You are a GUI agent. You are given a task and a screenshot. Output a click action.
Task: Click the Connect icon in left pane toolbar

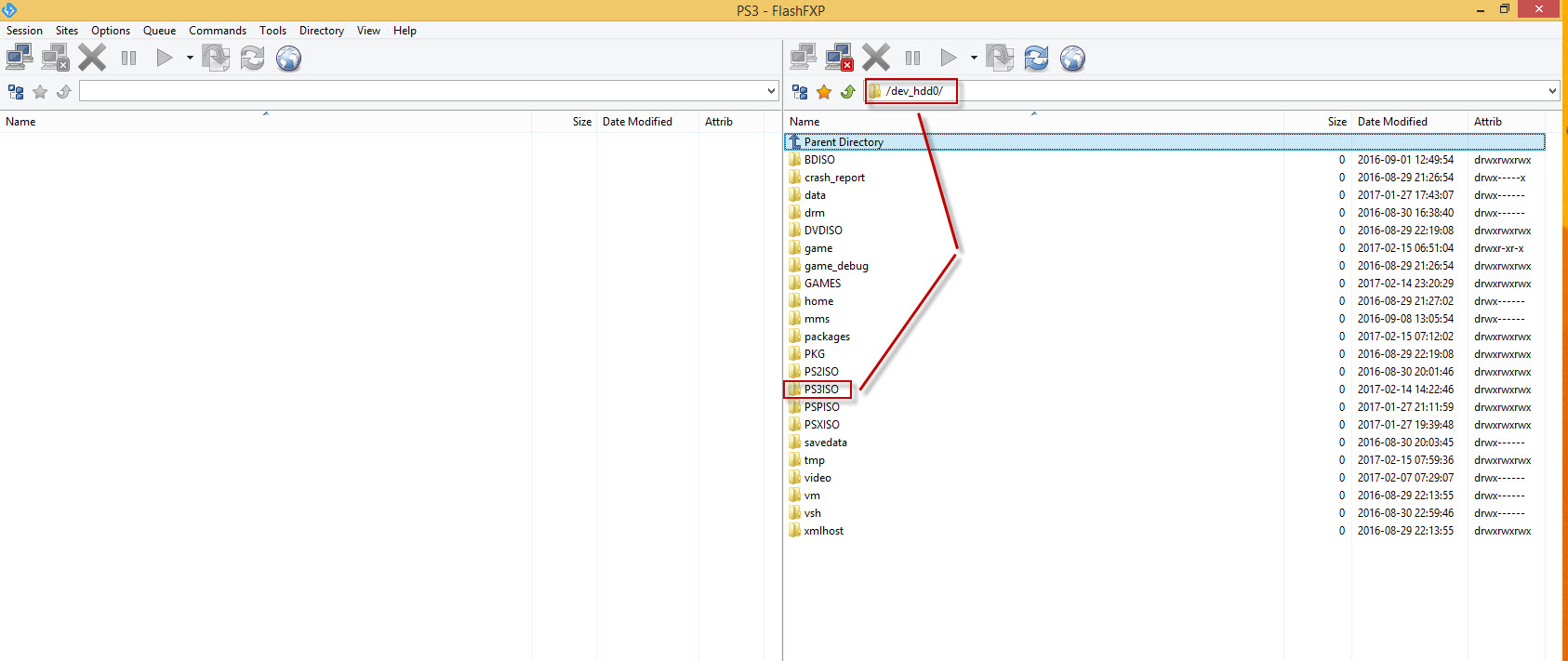point(19,58)
